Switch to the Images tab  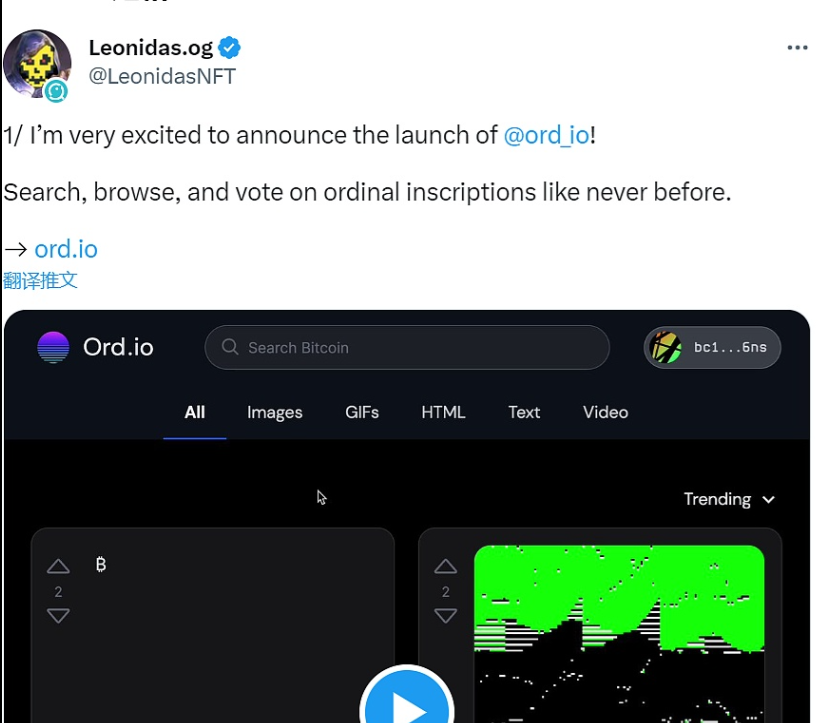tap(275, 412)
